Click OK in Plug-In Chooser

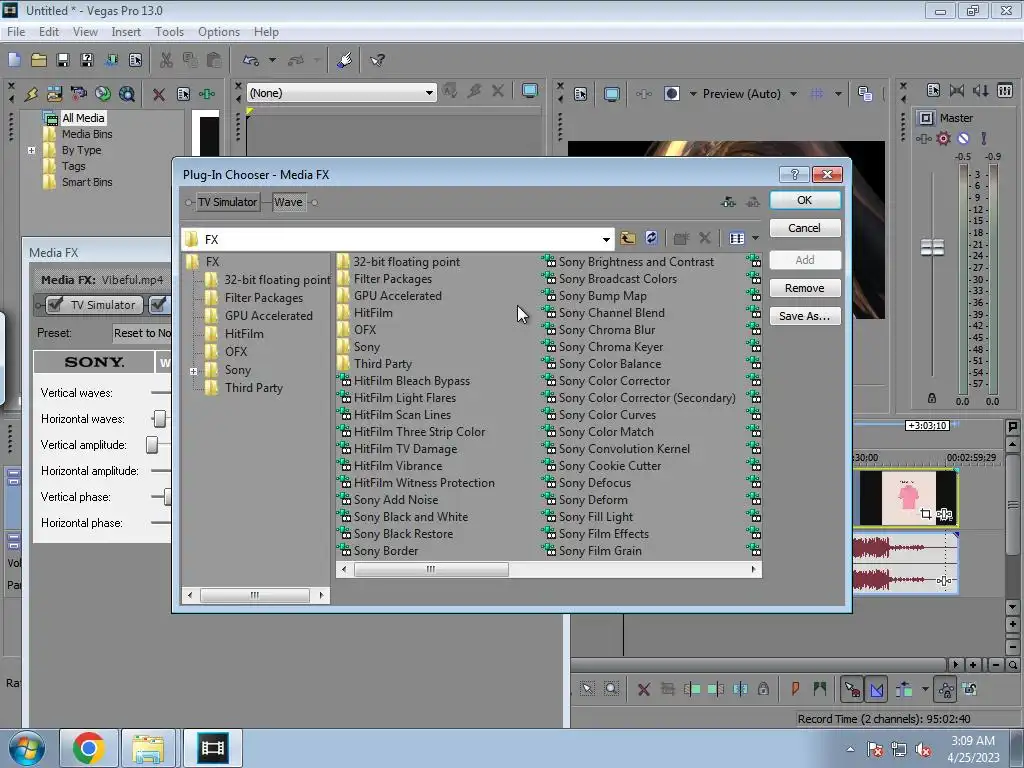point(805,200)
